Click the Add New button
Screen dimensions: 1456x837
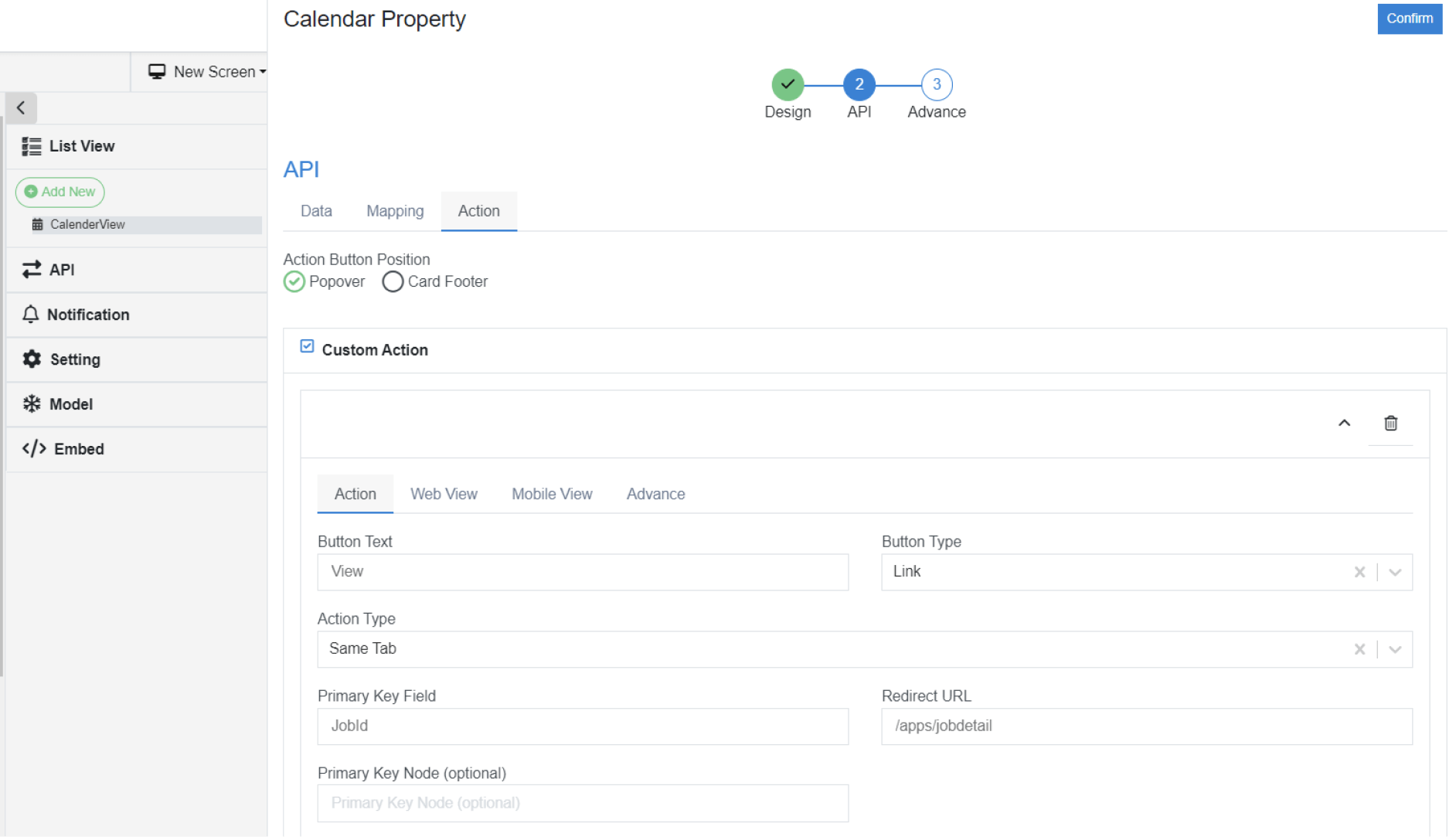click(x=60, y=192)
